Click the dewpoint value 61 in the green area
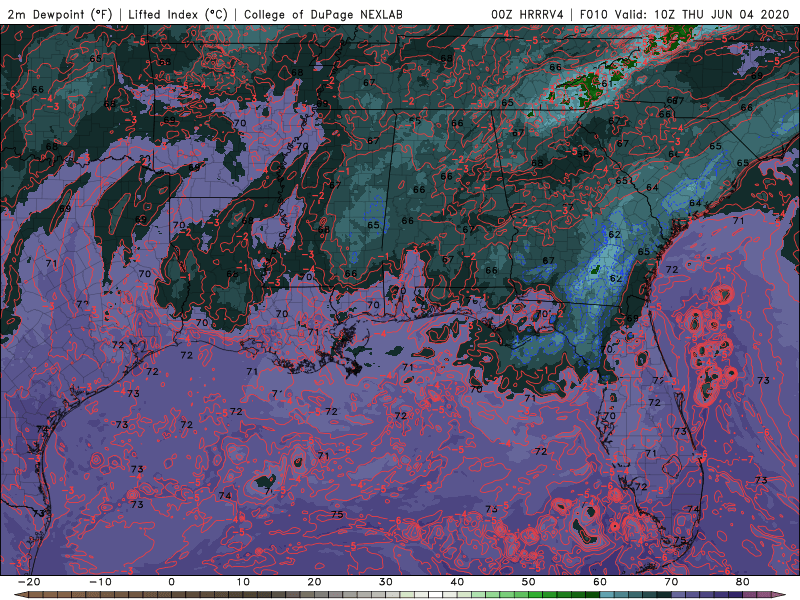The width and height of the screenshot is (800, 600). (x=607, y=84)
